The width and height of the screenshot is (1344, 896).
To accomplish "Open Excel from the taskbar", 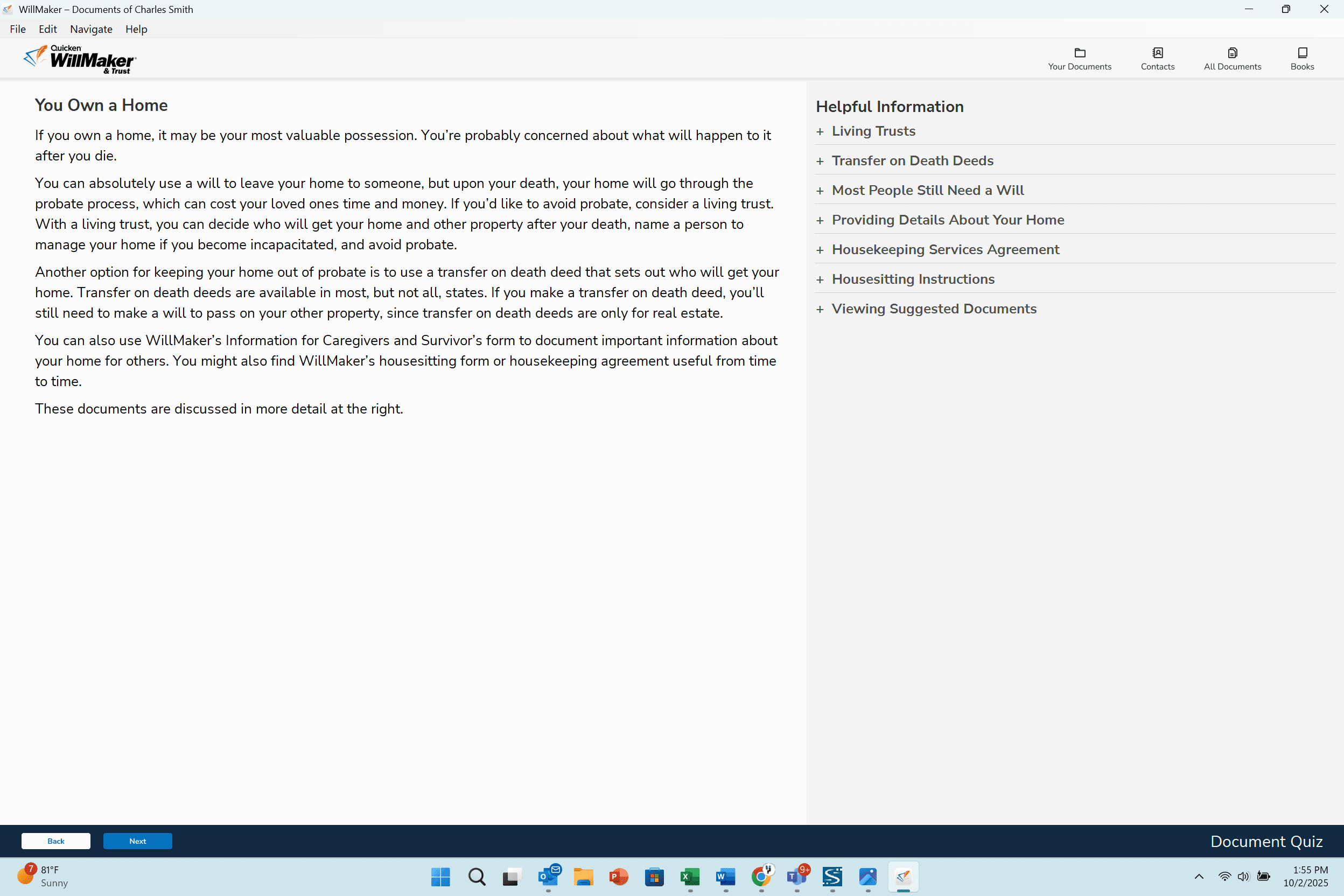I will 690,876.
